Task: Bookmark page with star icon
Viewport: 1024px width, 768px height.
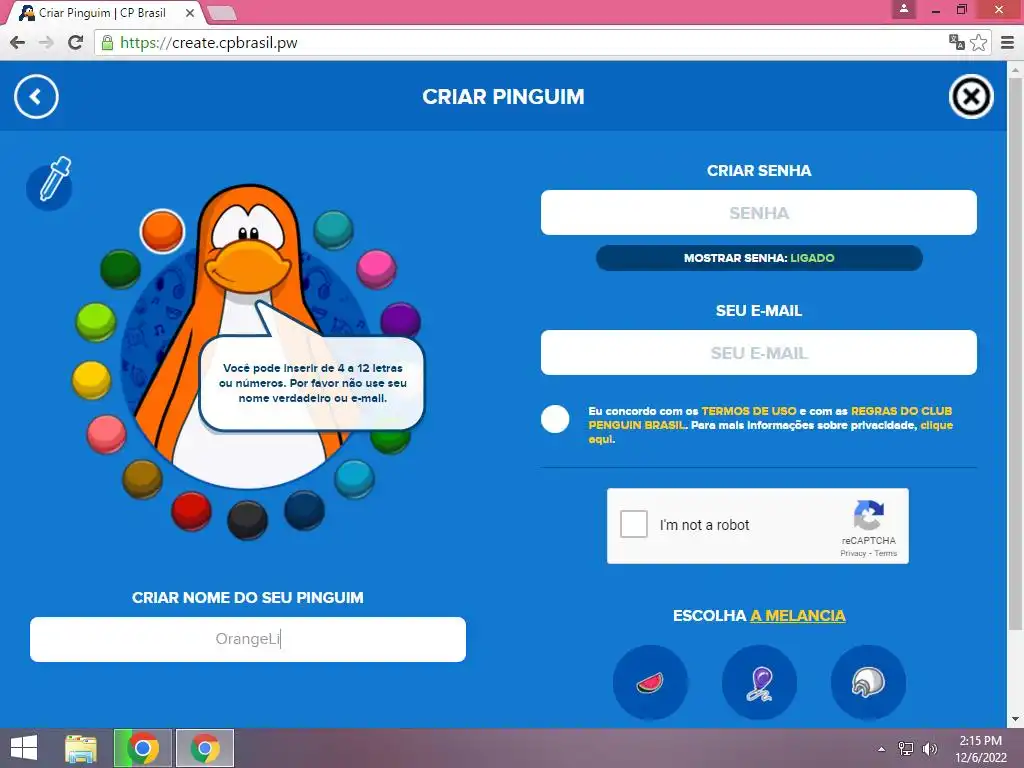Action: [978, 42]
